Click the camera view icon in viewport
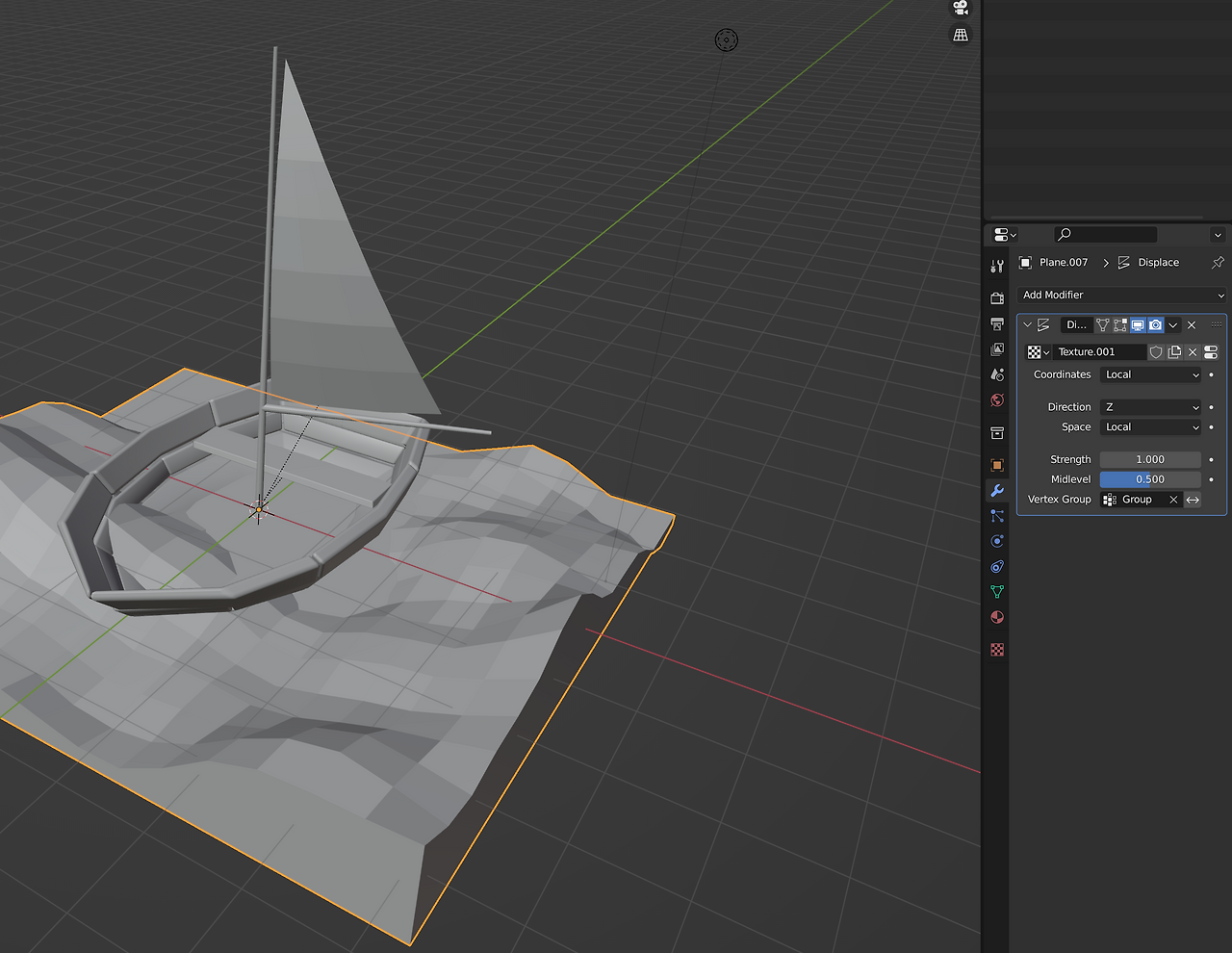This screenshot has height=953, width=1232. click(x=961, y=9)
